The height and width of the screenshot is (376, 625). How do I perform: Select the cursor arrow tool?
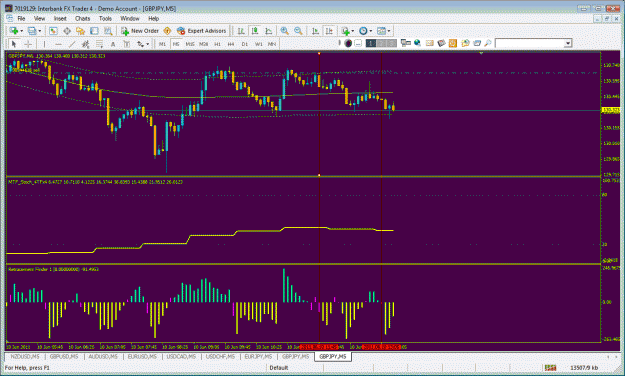point(14,44)
